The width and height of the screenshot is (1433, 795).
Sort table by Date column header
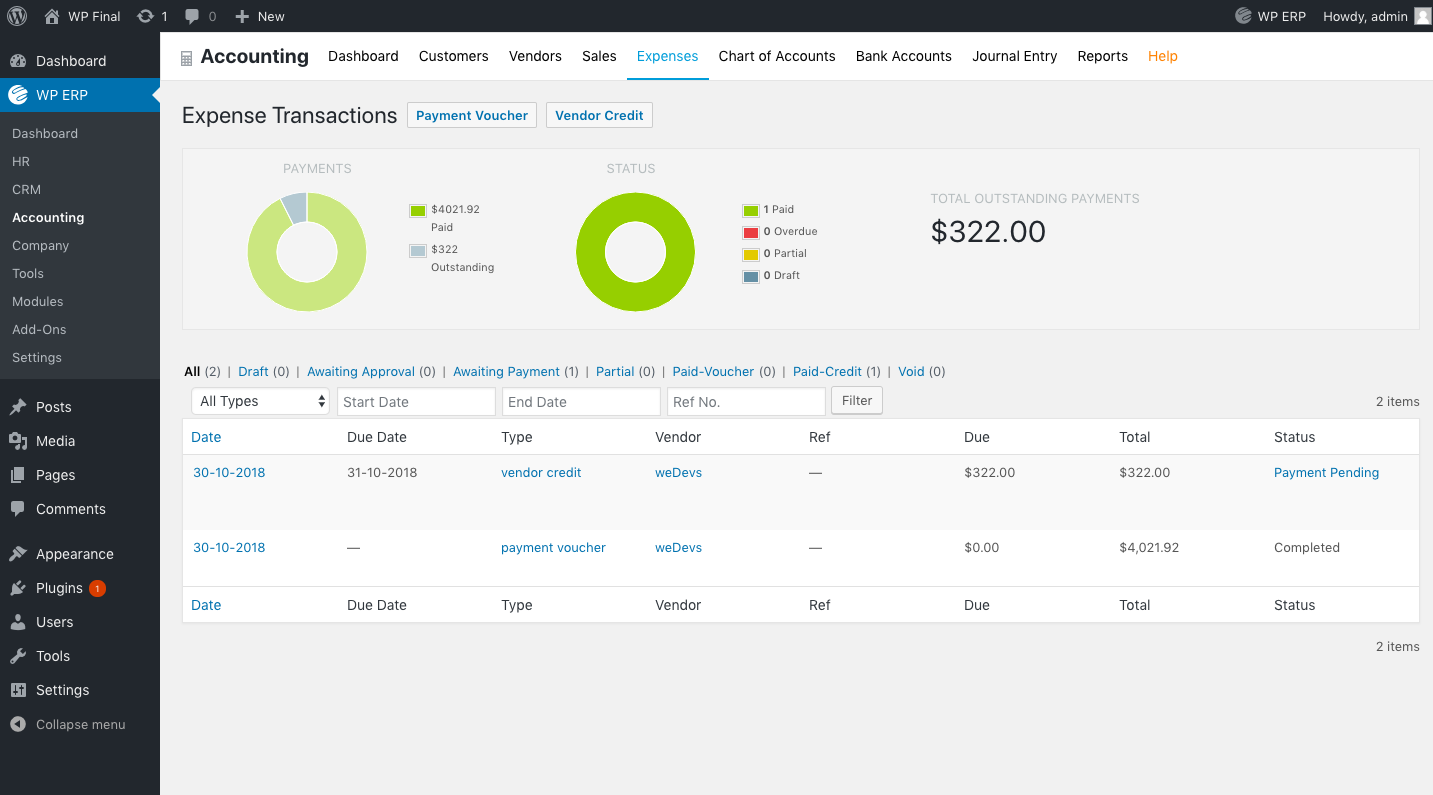point(206,437)
